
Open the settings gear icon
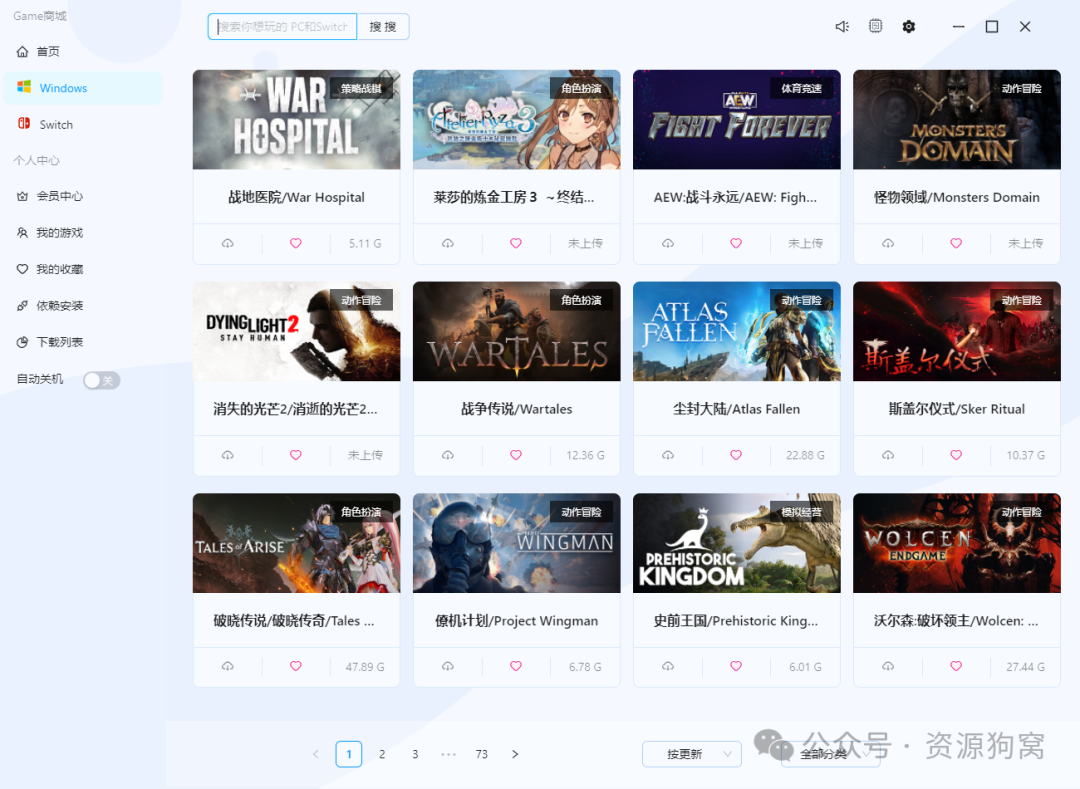[x=908, y=27]
